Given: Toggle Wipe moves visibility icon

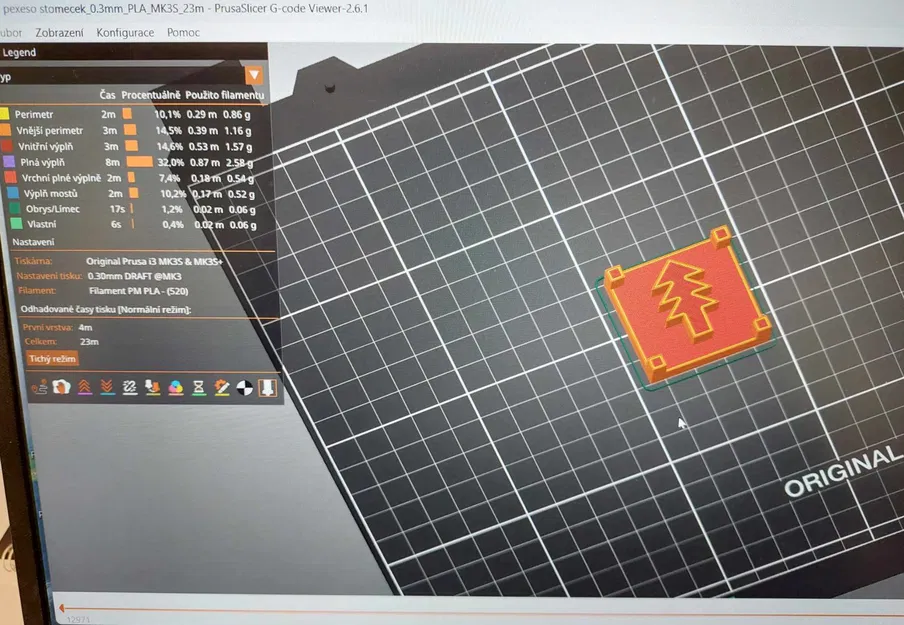Looking at the screenshot, I should pos(62,387).
